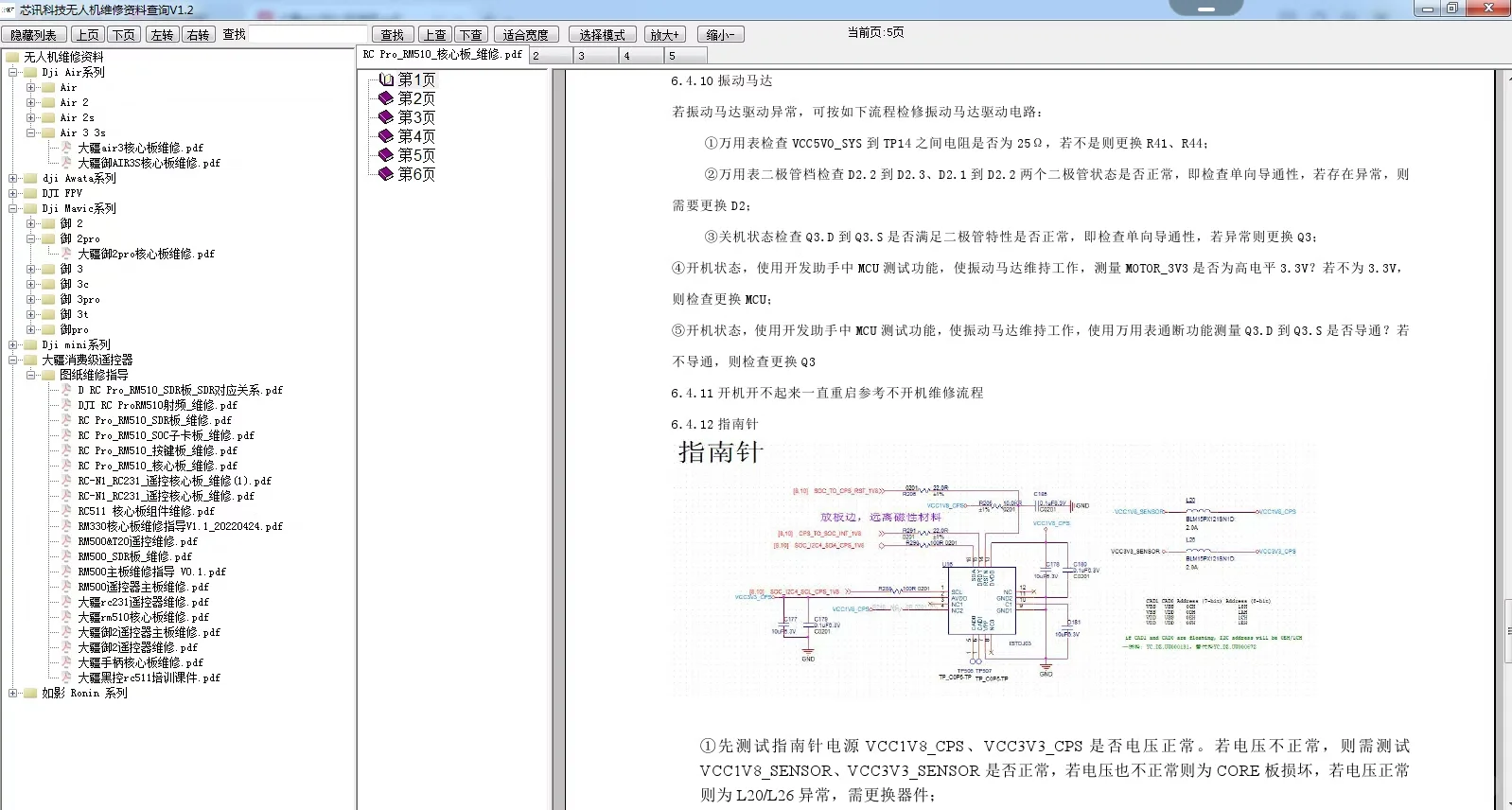Click PDF icon of DJI RC ProRM510射频_维修.pdf
1512x810 pixels.
point(67,405)
